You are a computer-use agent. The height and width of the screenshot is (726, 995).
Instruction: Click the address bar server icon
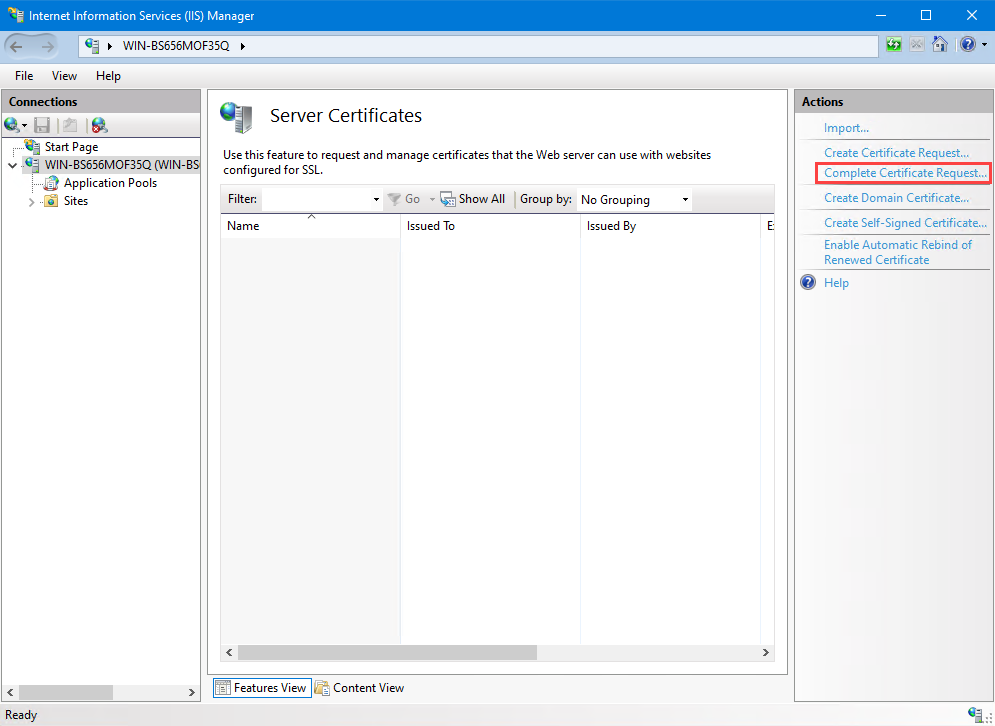point(93,46)
